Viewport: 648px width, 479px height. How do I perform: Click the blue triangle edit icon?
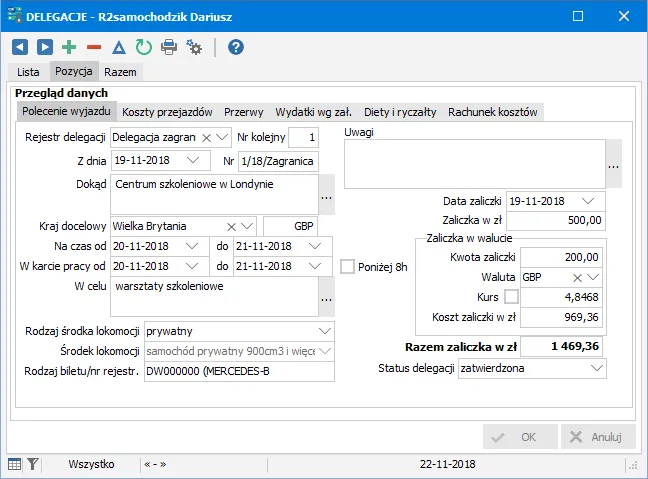[119, 47]
